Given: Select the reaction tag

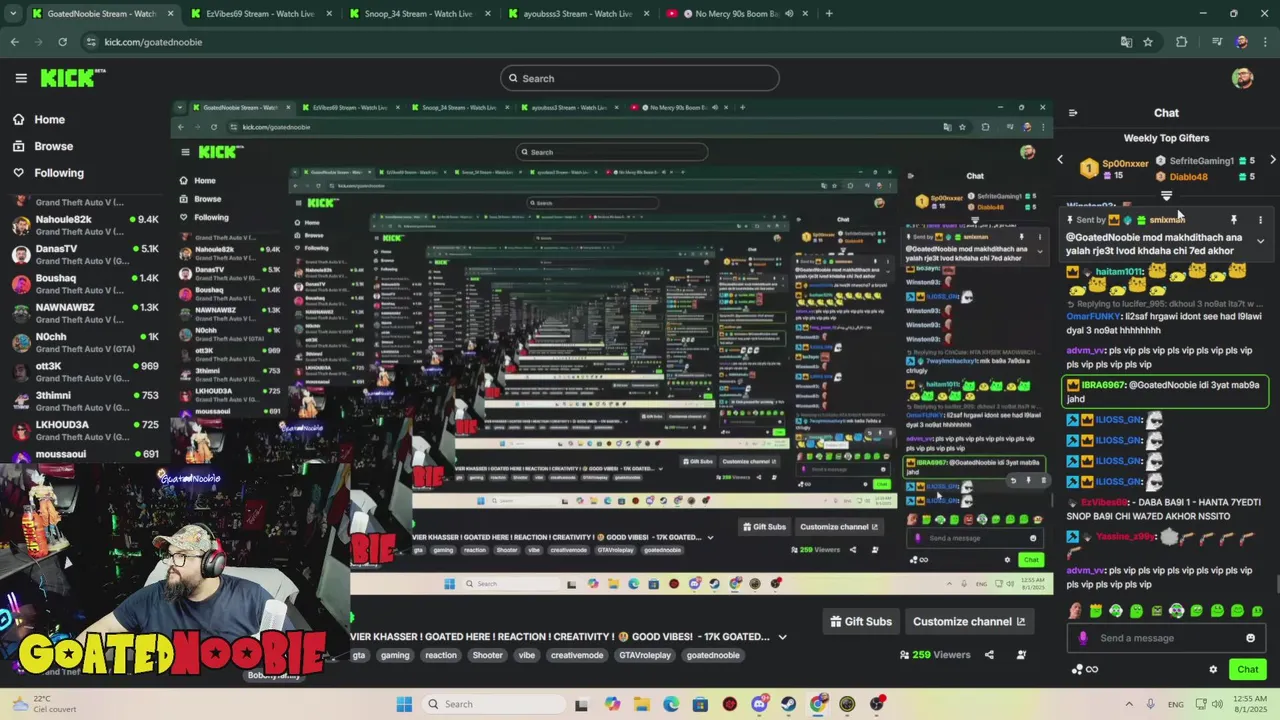Looking at the screenshot, I should (441, 656).
